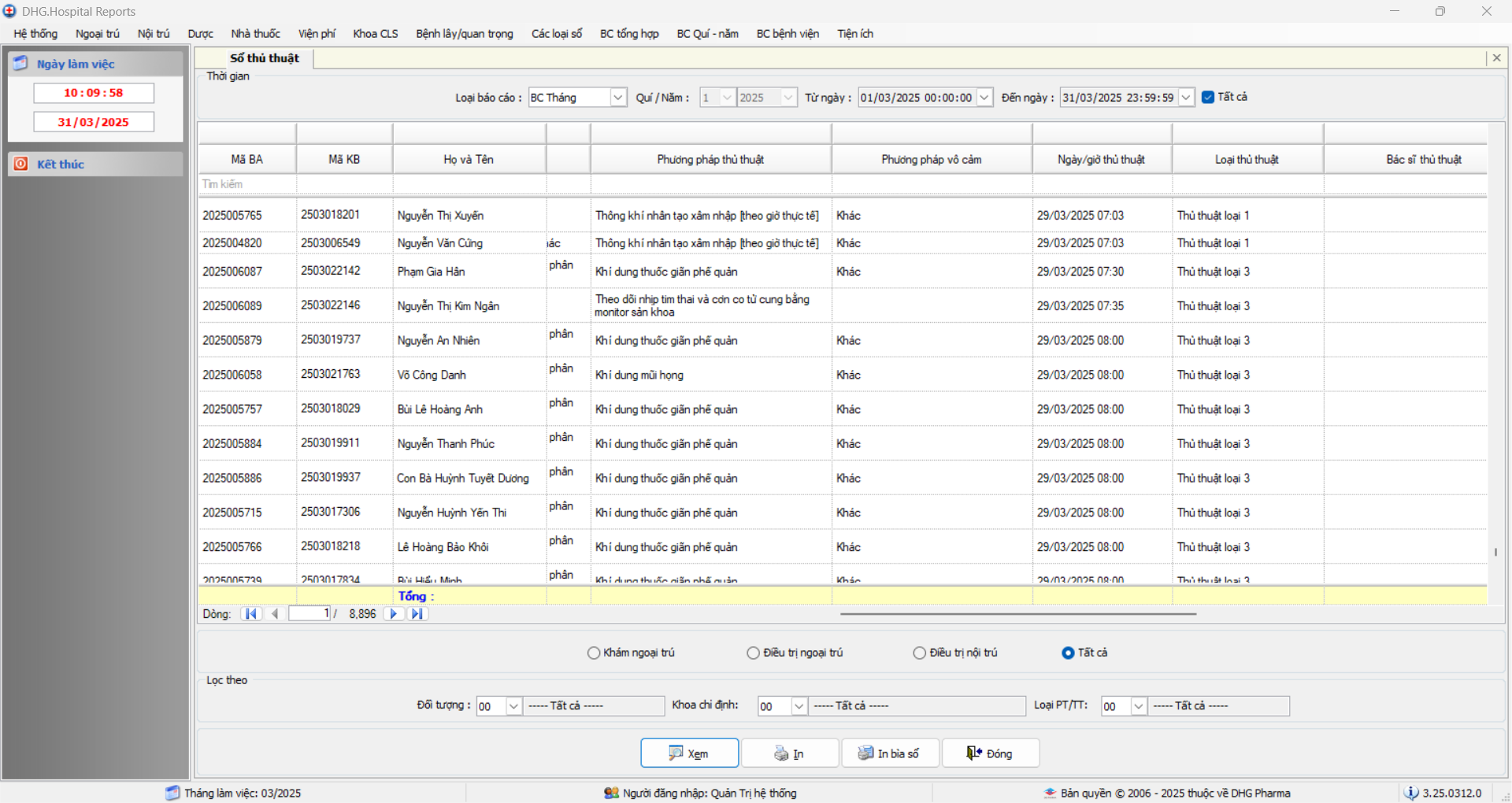
Task: Click the vertical scrollbar thumb of the table
Action: (x=1495, y=552)
